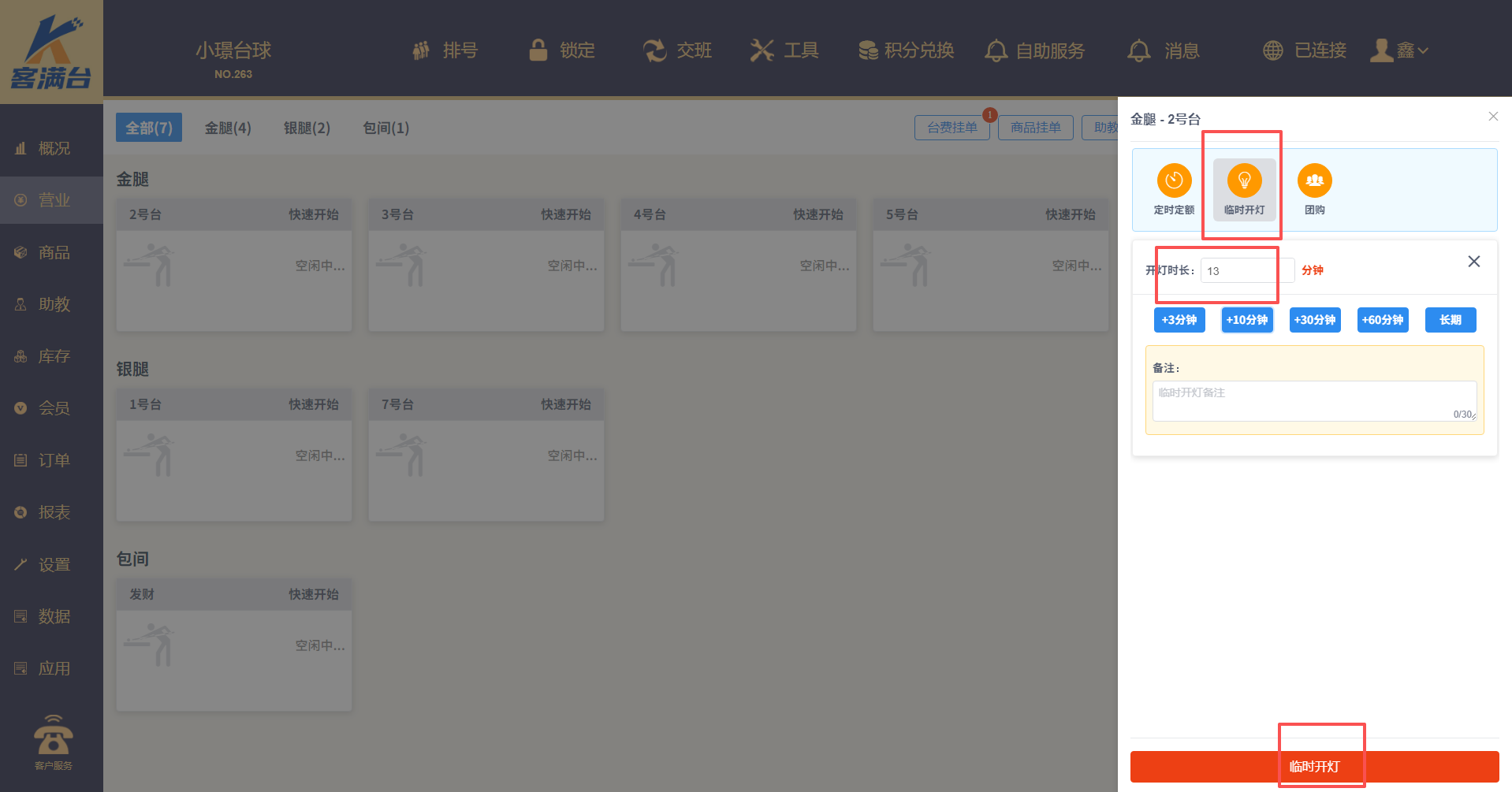Close the 开灯时长 settings box

pyautogui.click(x=1473, y=262)
